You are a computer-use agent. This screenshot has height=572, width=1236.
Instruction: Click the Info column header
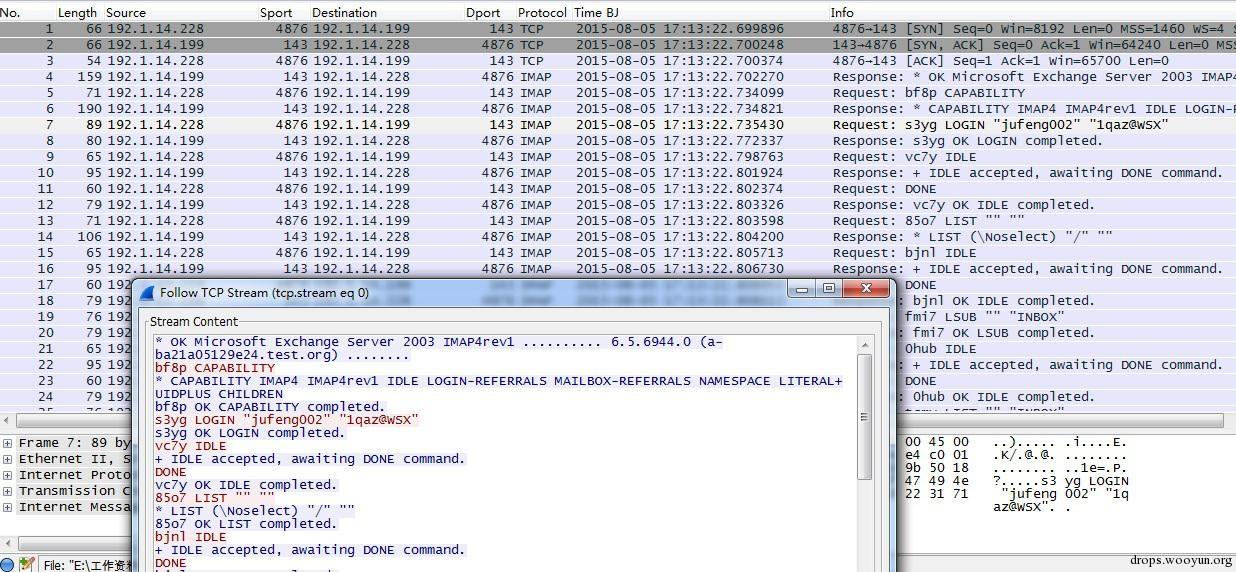click(842, 13)
